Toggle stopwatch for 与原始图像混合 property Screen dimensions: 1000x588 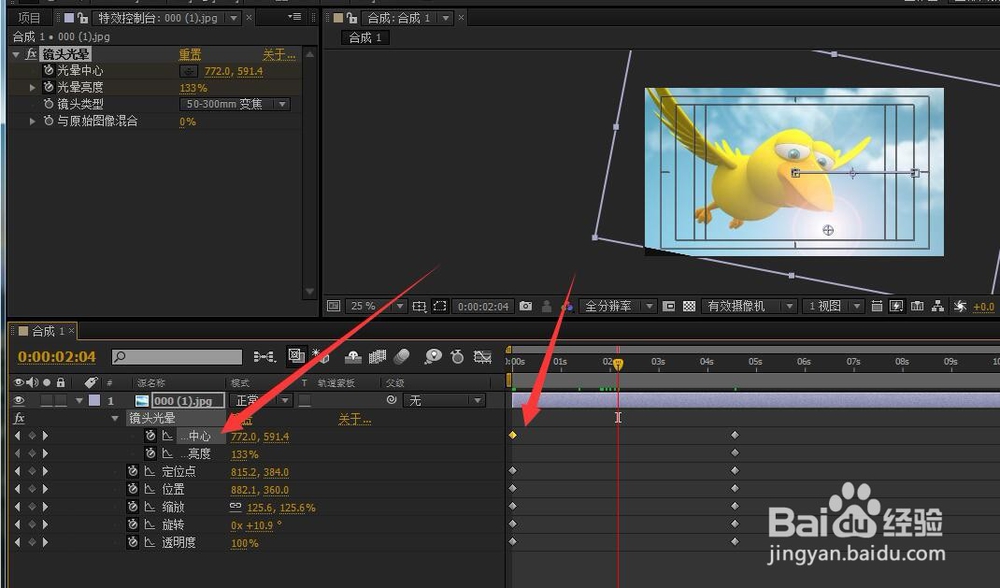pos(48,120)
